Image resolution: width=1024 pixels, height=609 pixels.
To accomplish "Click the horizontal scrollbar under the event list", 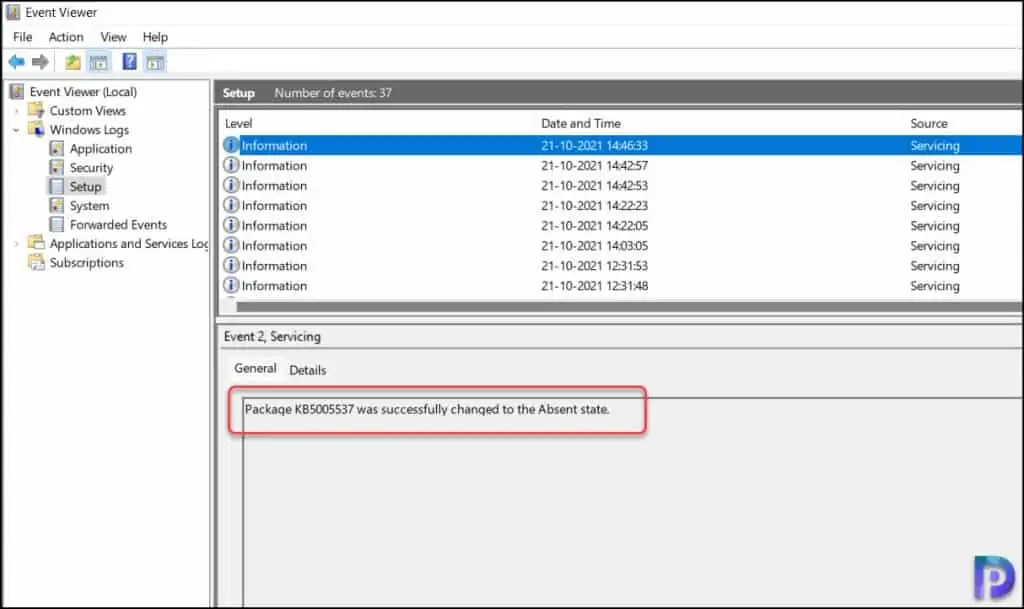I will point(629,306).
